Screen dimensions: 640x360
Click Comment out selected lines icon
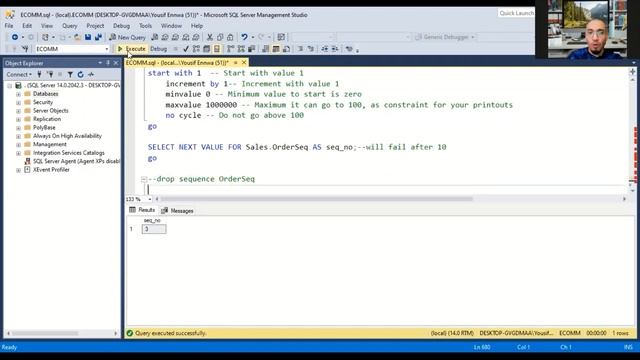click(300, 49)
